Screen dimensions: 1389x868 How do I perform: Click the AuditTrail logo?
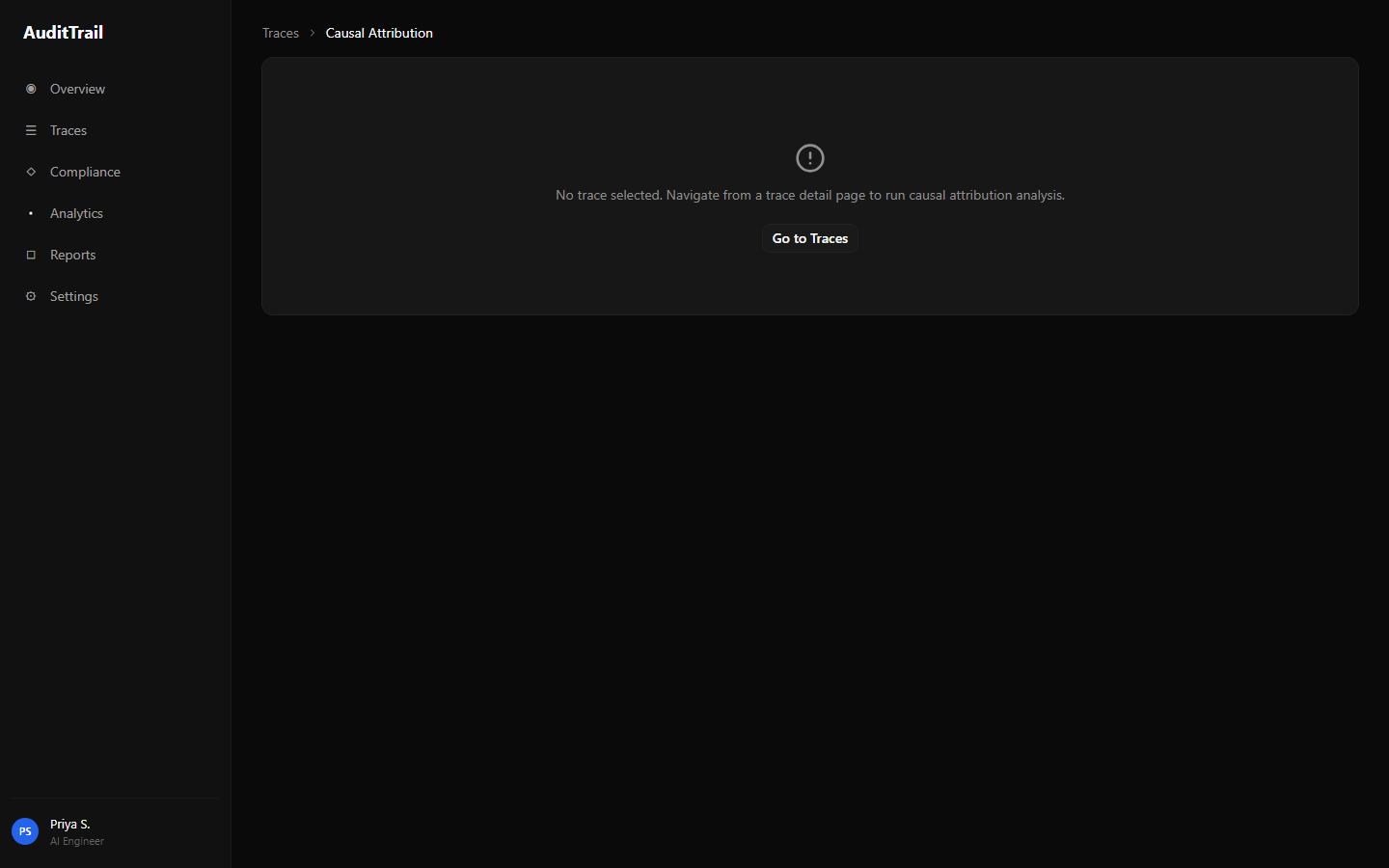click(64, 32)
